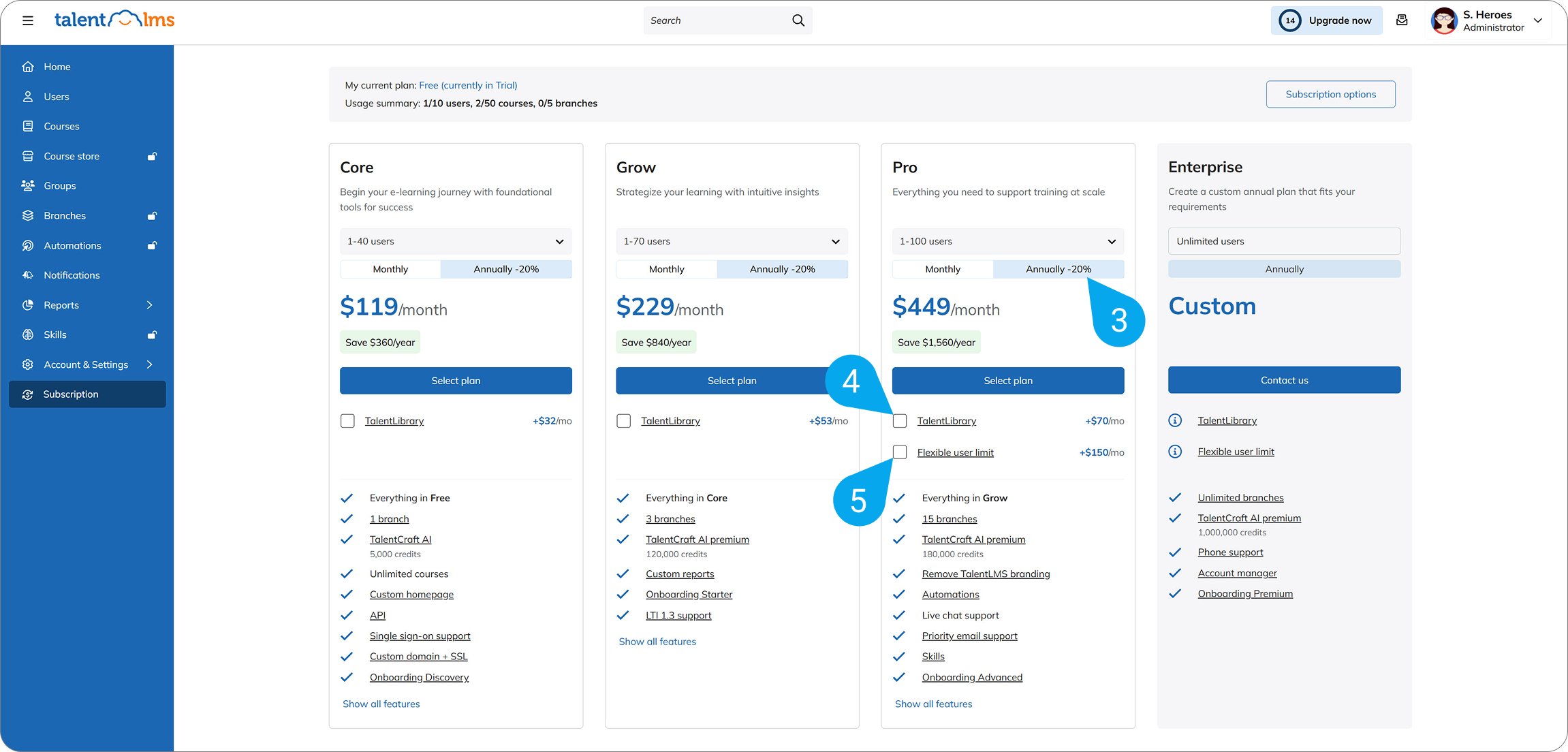The width and height of the screenshot is (1568, 752).
Task: Click the Branches sidebar icon
Action: 28,215
